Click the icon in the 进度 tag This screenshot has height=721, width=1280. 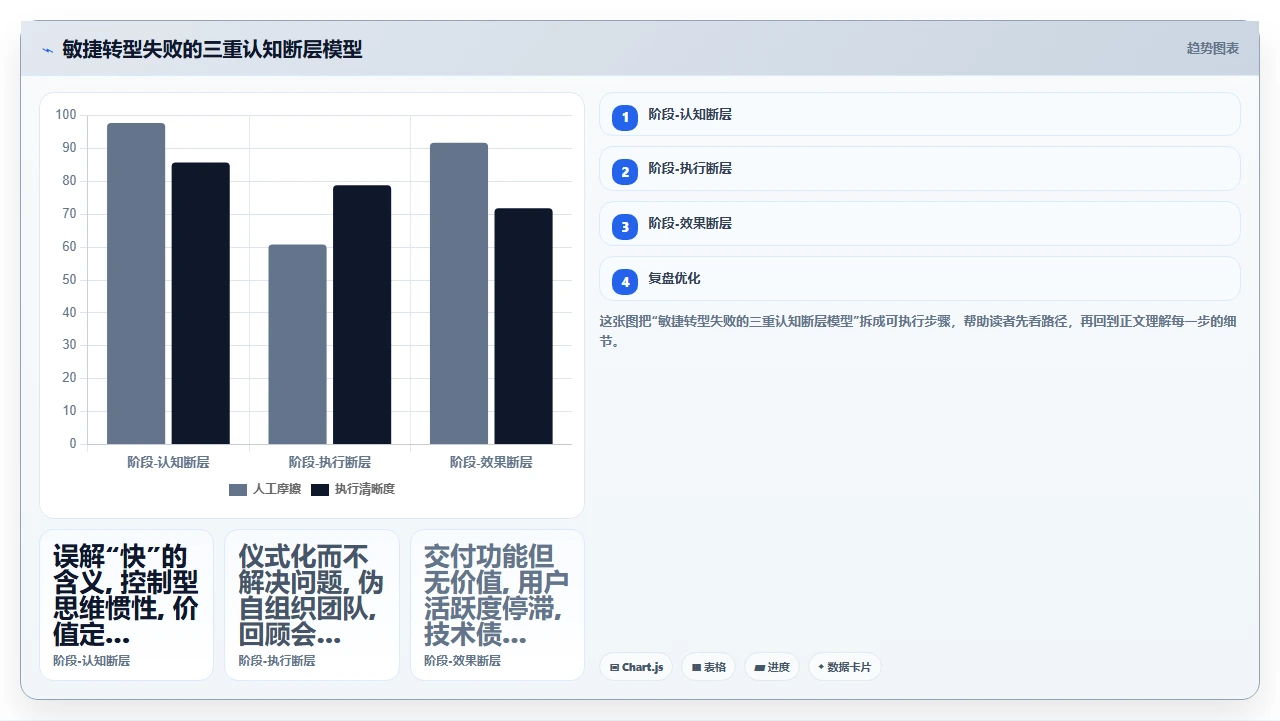(759, 667)
